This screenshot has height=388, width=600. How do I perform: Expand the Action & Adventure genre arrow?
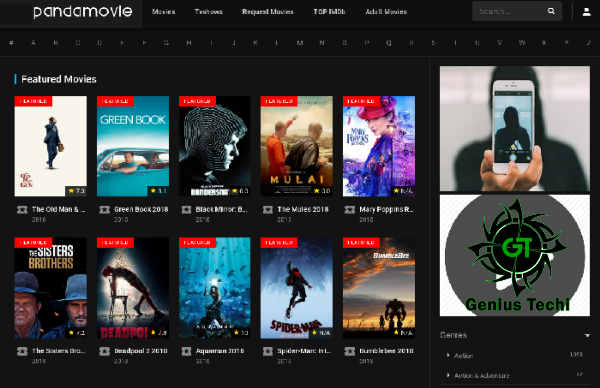coord(448,375)
